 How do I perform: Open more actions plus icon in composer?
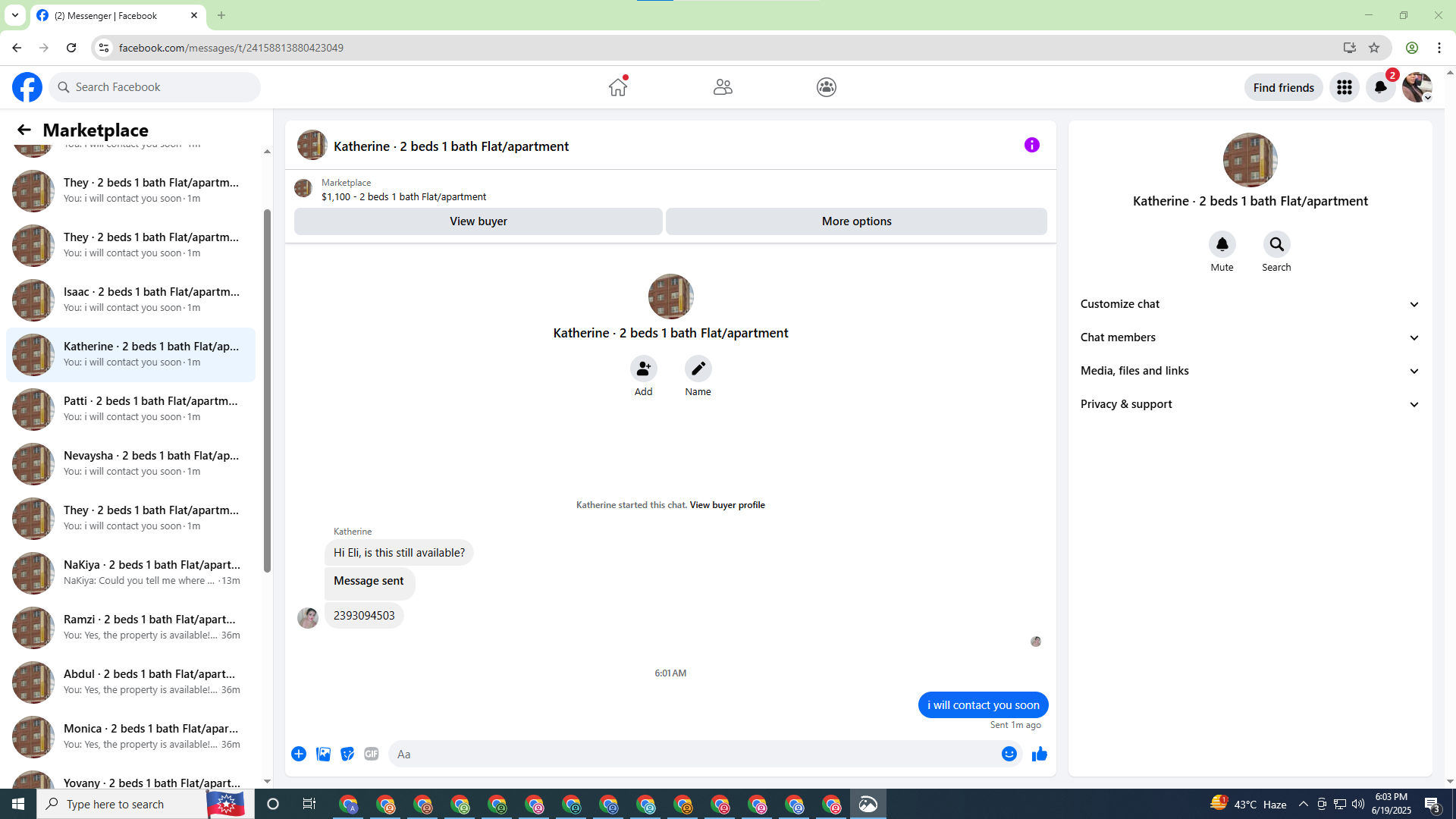tap(299, 754)
